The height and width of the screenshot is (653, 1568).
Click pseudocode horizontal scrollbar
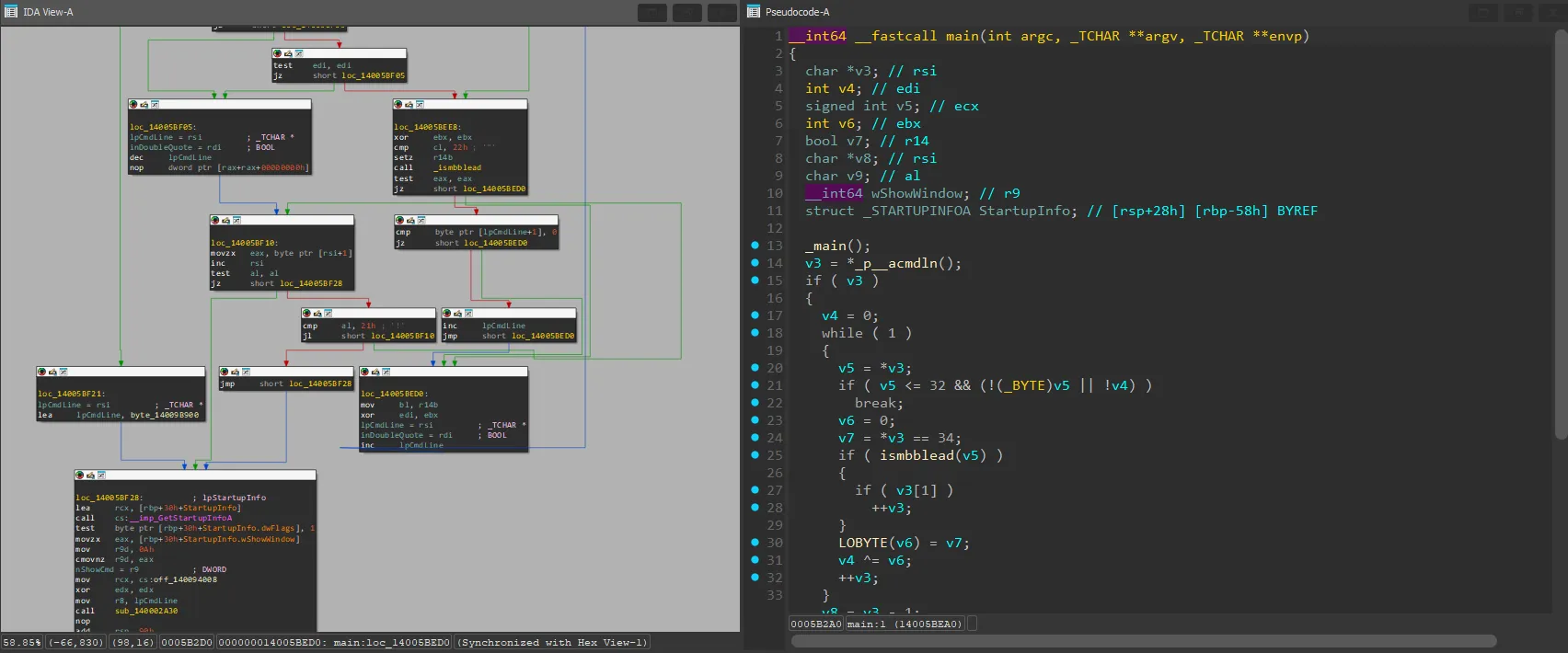[x=1143, y=641]
